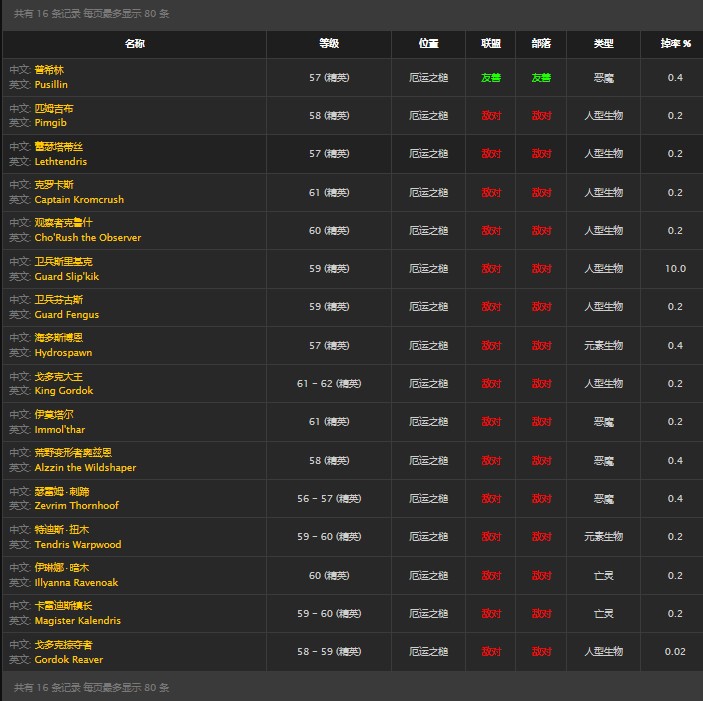Click the Lethtendris name link
Viewport: 703px width, 701px height.
(x=60, y=161)
